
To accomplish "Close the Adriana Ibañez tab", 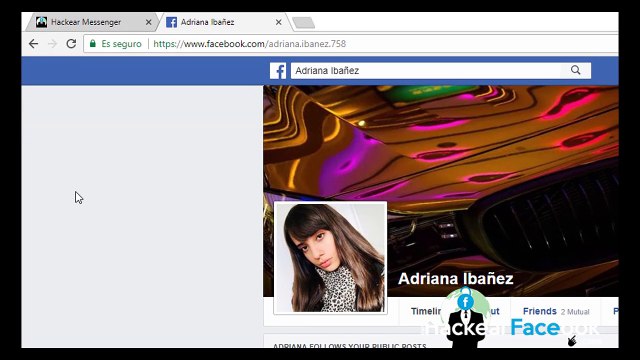I will 278,22.
